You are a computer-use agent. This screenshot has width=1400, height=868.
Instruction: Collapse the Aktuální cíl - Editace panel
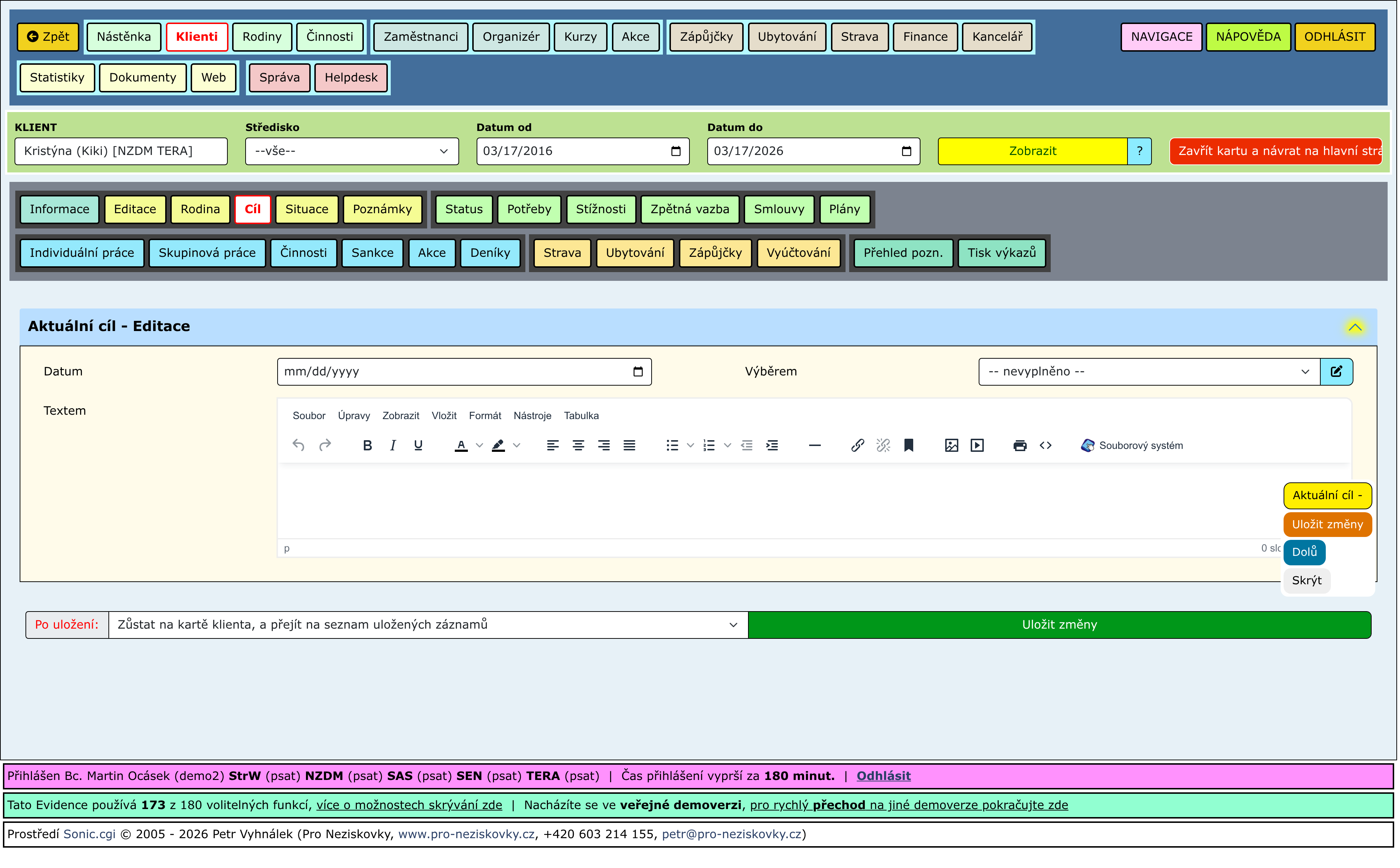pos(1355,327)
